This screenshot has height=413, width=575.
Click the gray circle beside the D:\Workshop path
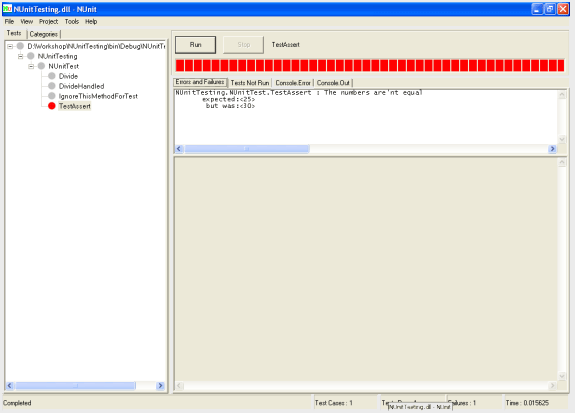point(20,46)
